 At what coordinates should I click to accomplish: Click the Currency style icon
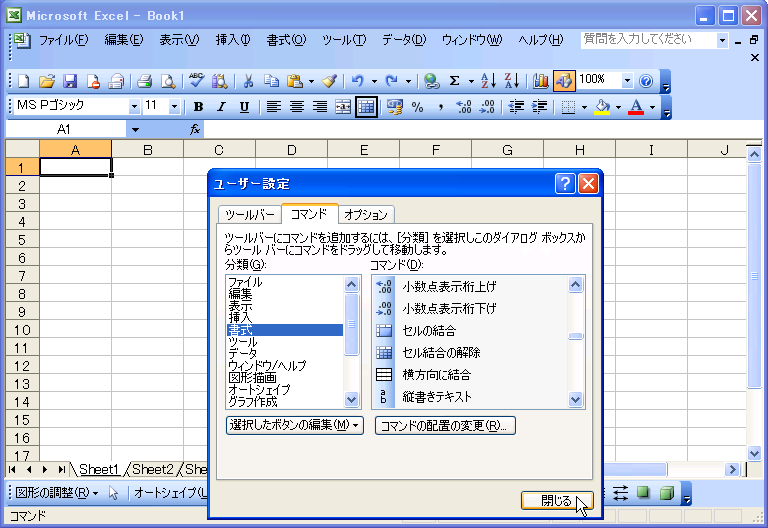(394, 107)
